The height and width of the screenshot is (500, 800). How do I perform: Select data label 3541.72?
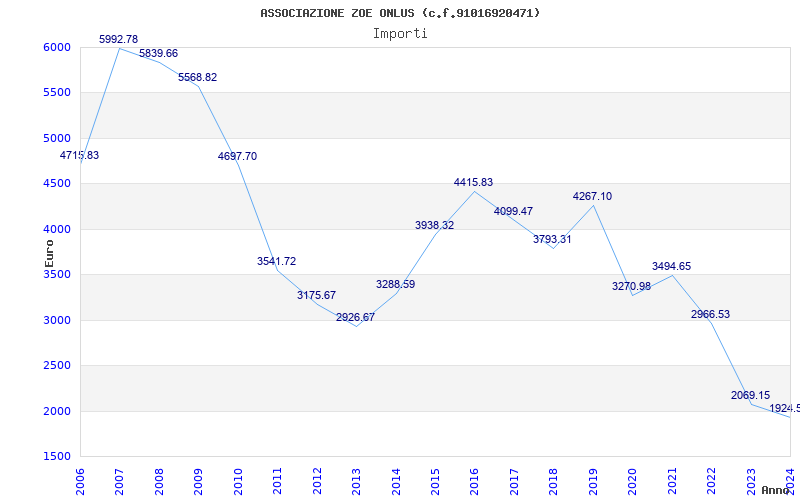tap(277, 261)
